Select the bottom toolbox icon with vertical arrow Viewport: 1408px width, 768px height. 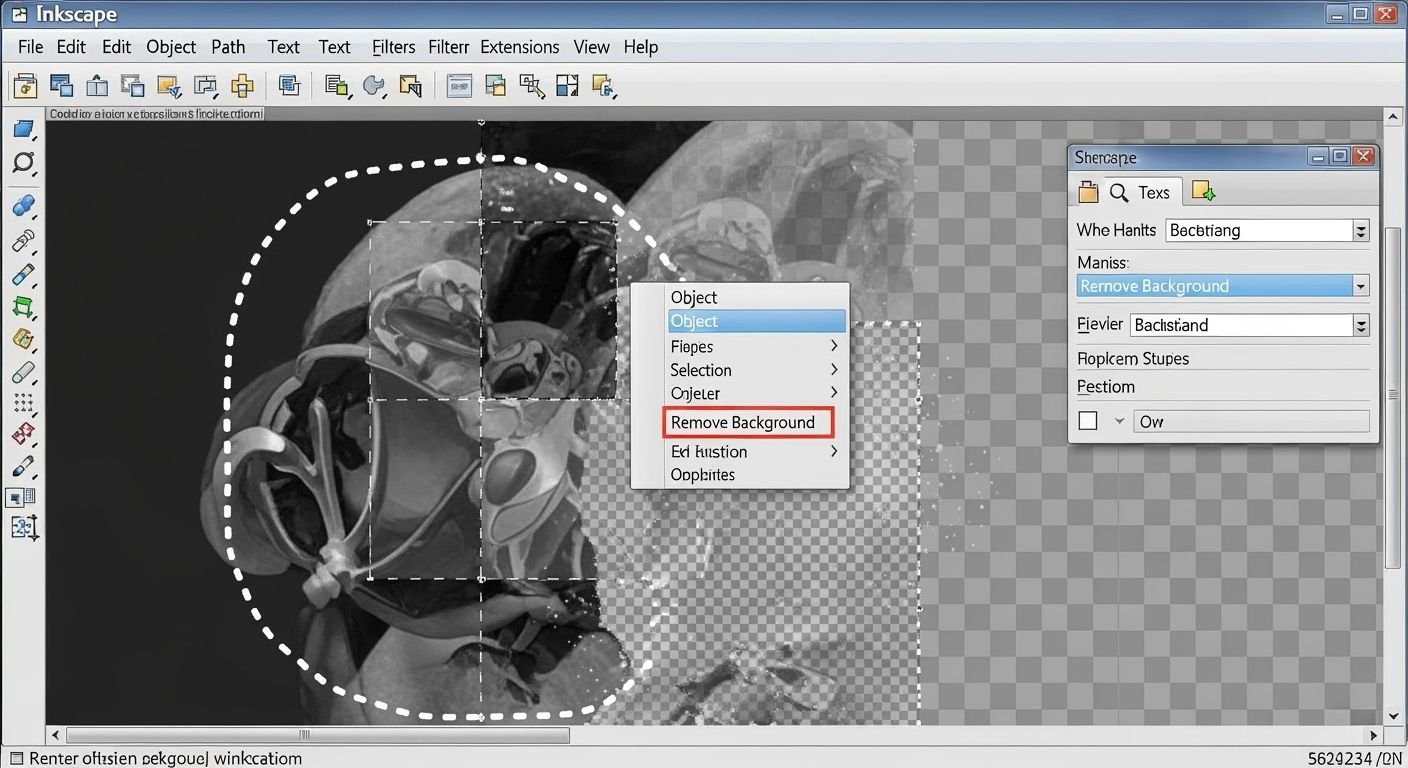[x=23, y=528]
